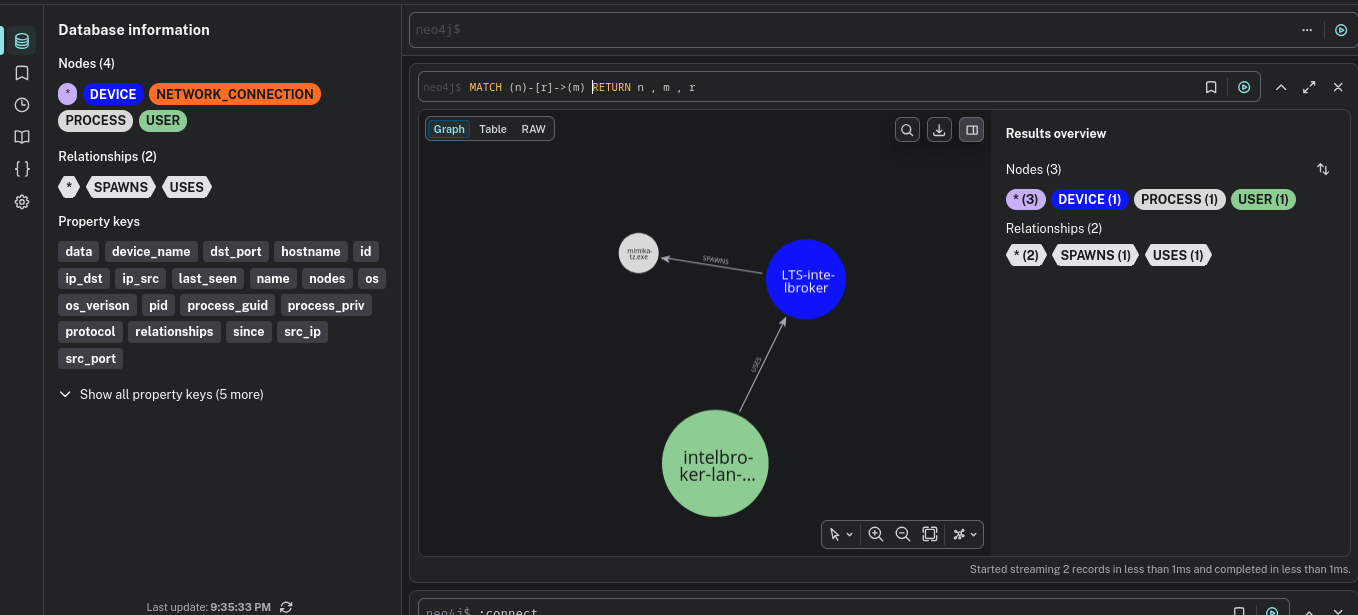Click the protocol property key

click(x=90, y=332)
